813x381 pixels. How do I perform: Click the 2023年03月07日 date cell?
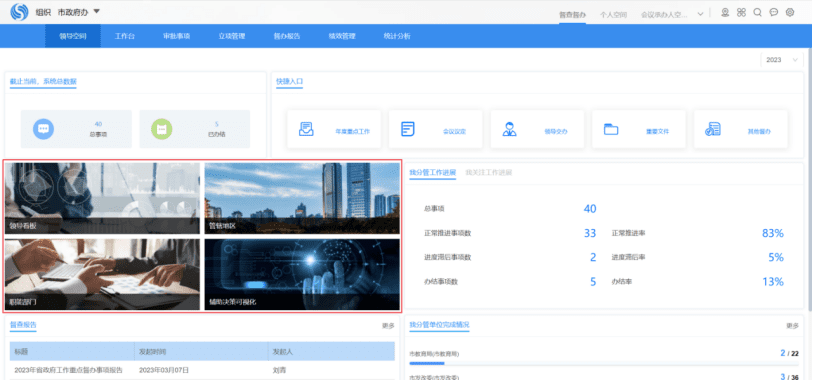coord(164,370)
